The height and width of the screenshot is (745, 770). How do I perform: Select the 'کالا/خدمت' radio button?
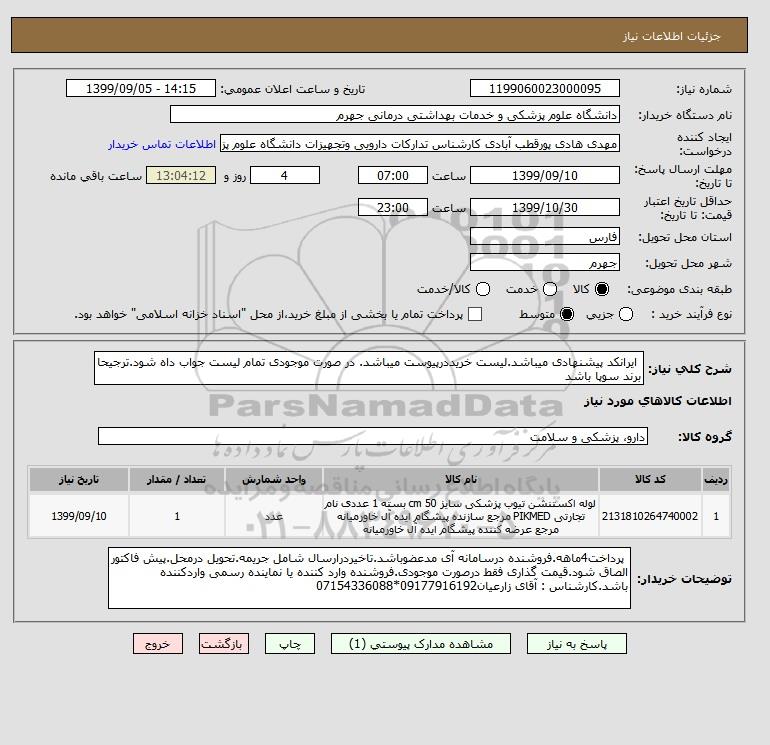(x=483, y=289)
